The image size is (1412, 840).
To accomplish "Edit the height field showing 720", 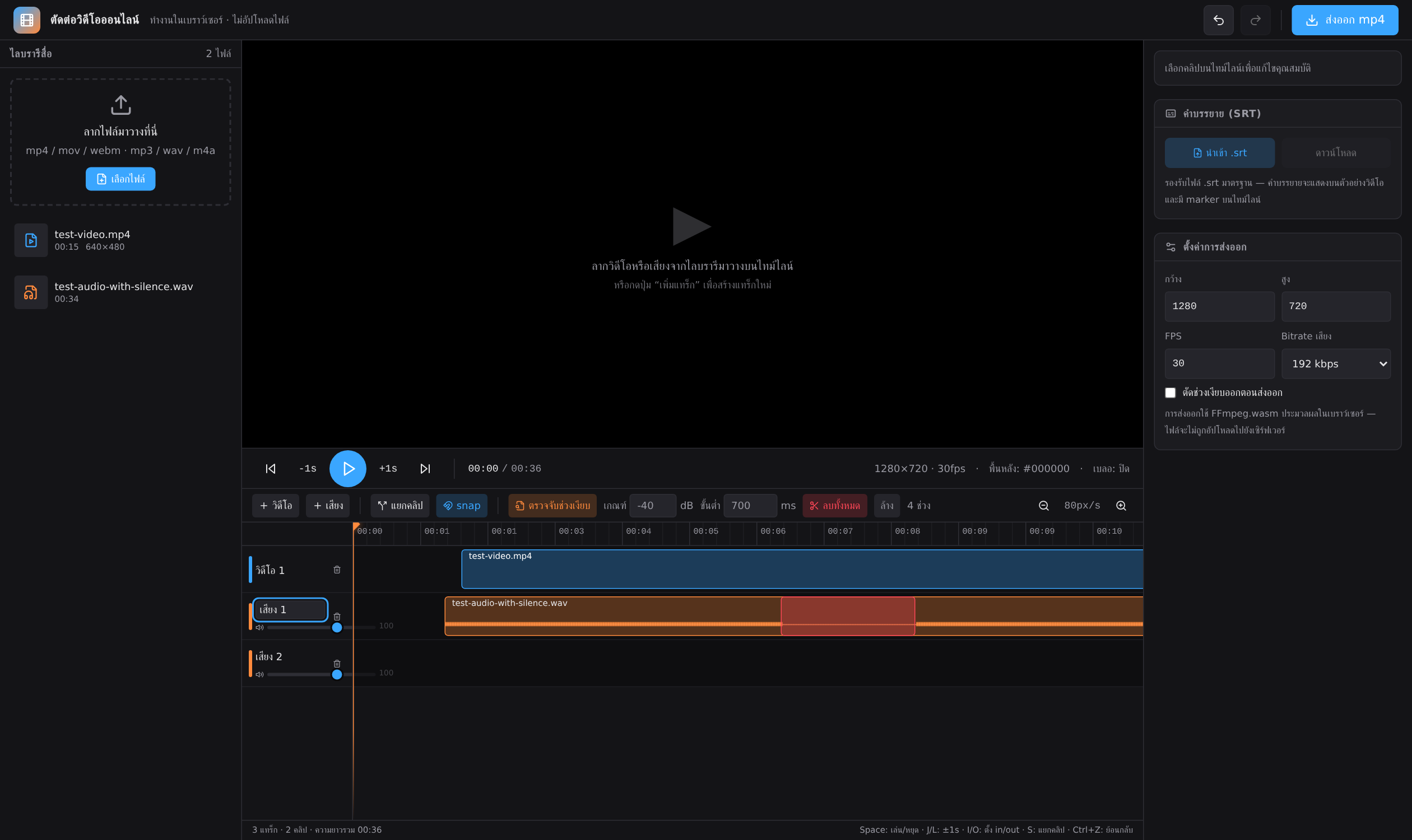I will (x=1336, y=306).
